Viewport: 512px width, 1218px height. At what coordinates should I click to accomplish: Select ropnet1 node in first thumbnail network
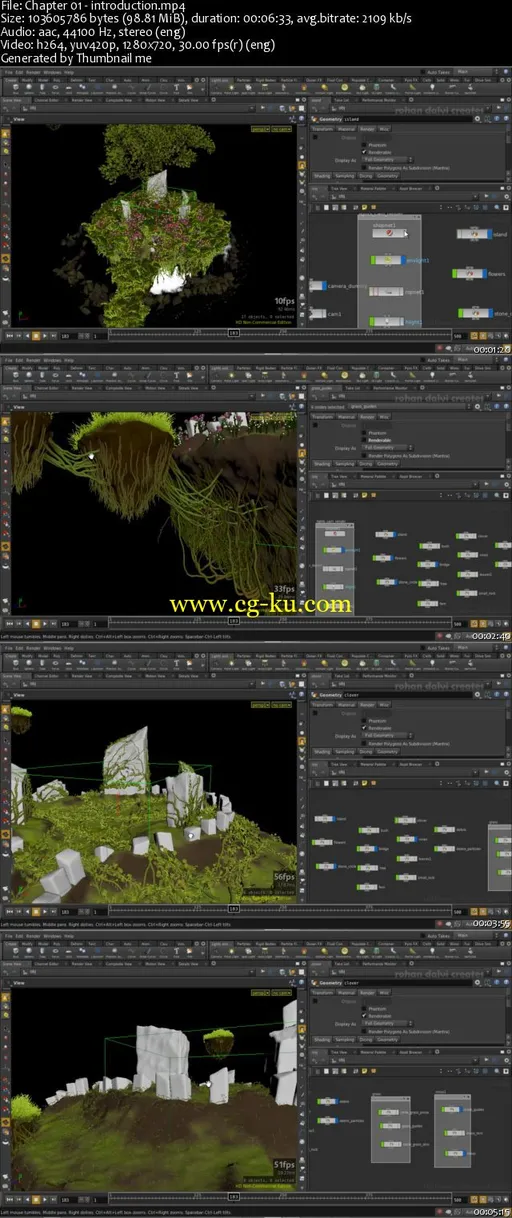[386, 291]
